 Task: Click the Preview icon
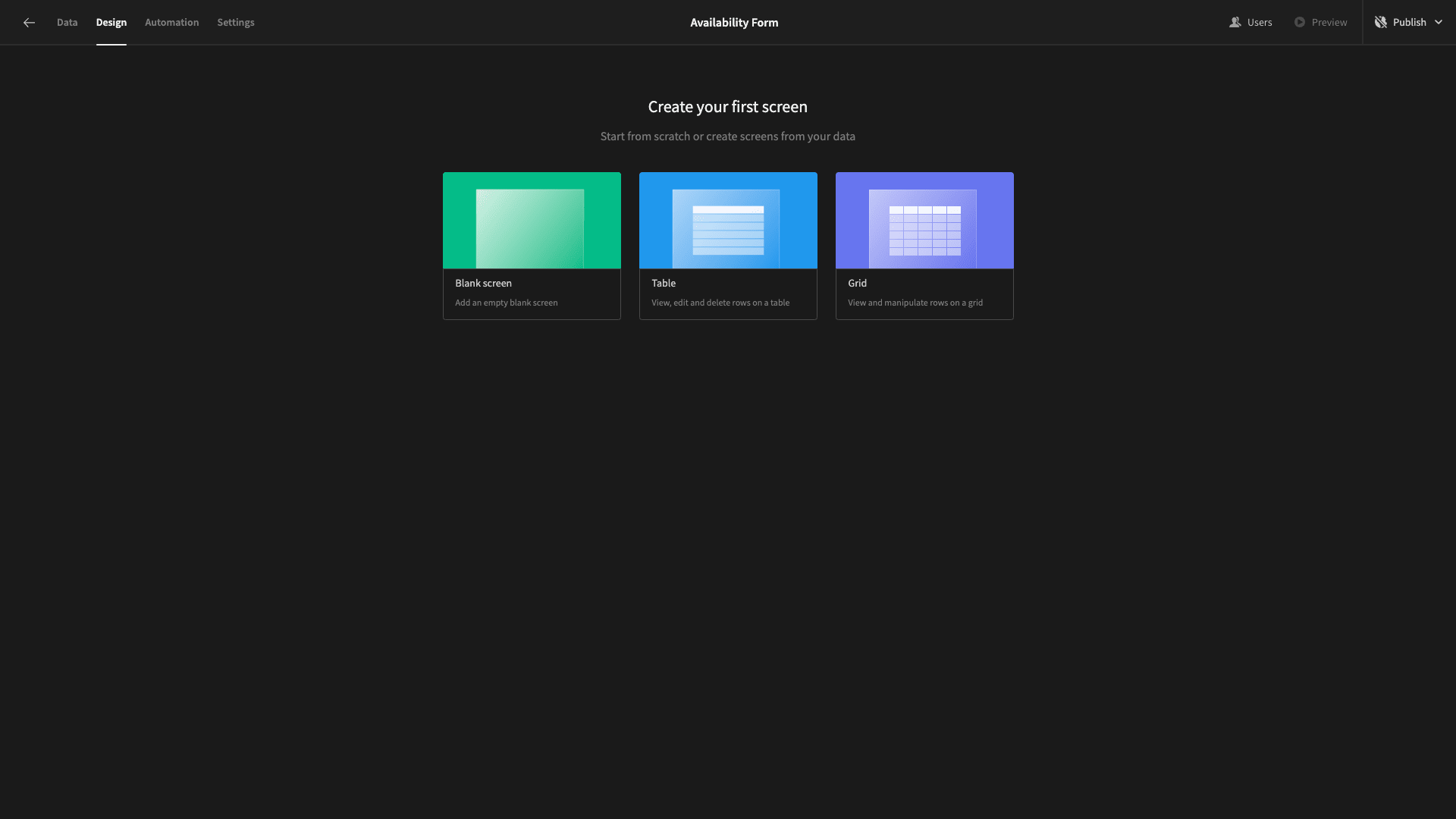(1300, 22)
